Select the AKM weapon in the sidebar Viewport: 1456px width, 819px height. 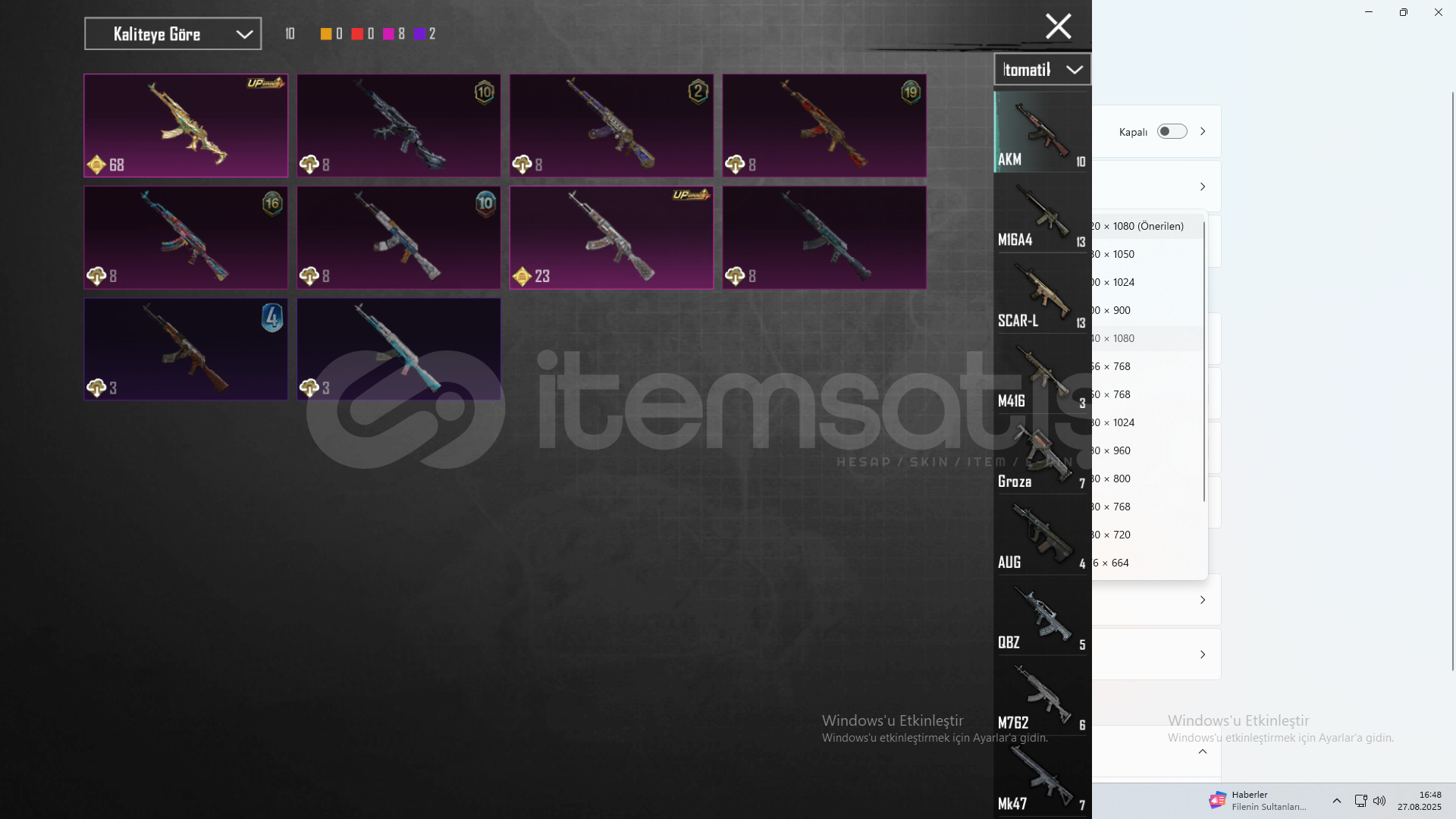(x=1042, y=132)
